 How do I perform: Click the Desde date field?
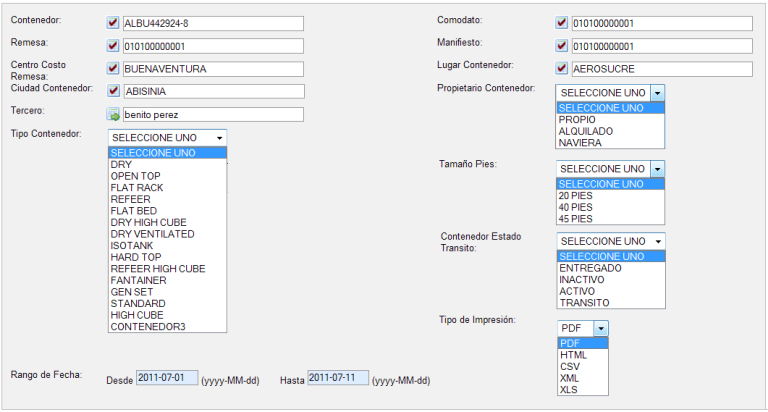pos(166,378)
